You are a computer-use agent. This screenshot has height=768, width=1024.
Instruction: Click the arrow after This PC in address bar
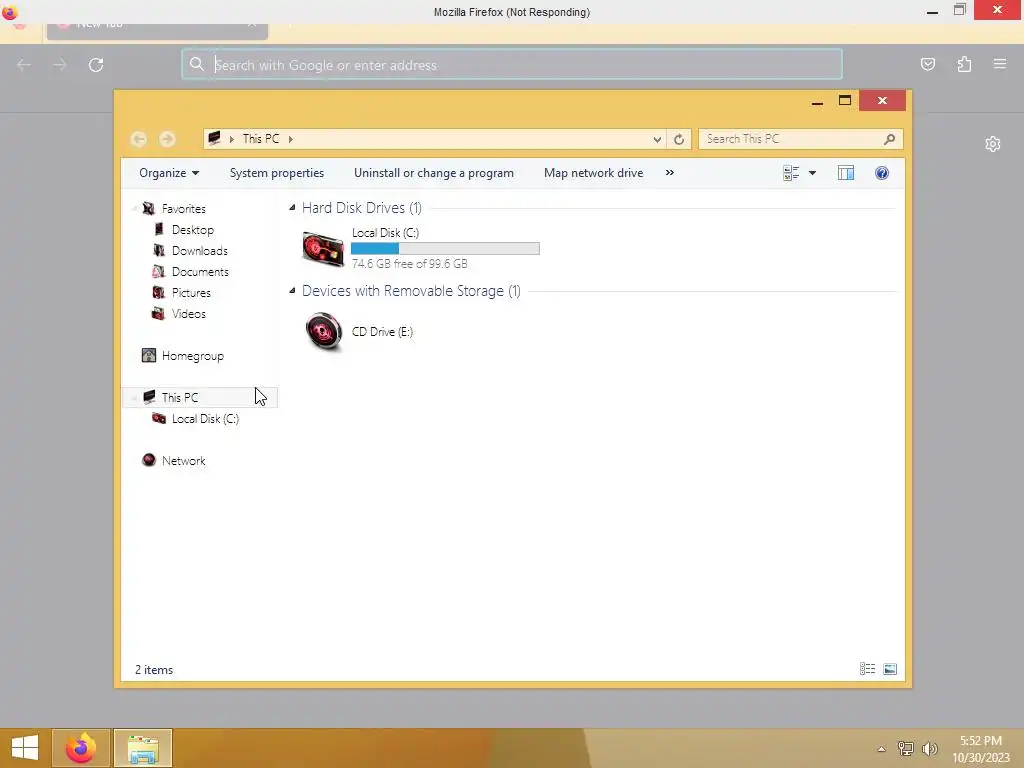pyautogui.click(x=291, y=139)
